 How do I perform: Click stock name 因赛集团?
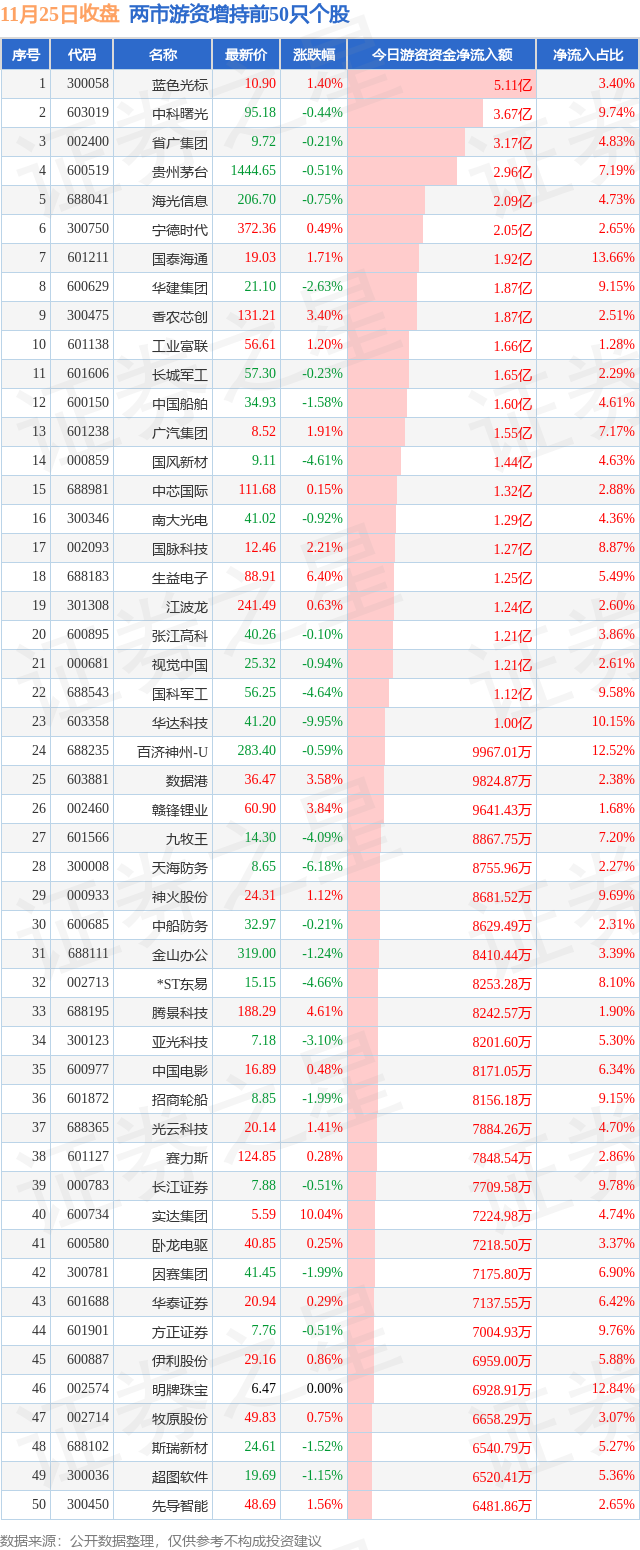coord(180,1273)
